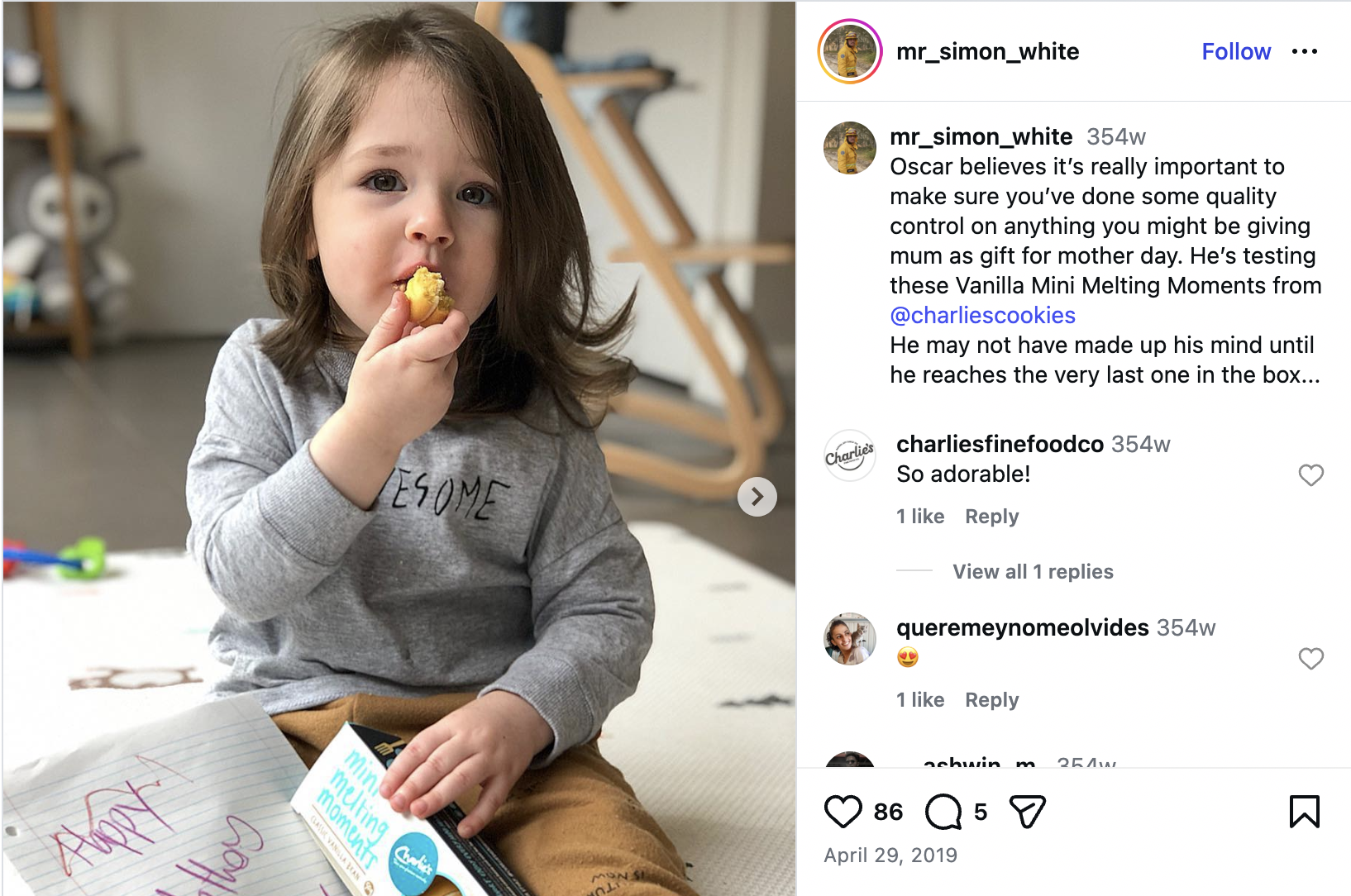Screen dimensions: 1351x896
Task: Like charliesfinefoodco's comment
Action: pyautogui.click(x=1311, y=475)
